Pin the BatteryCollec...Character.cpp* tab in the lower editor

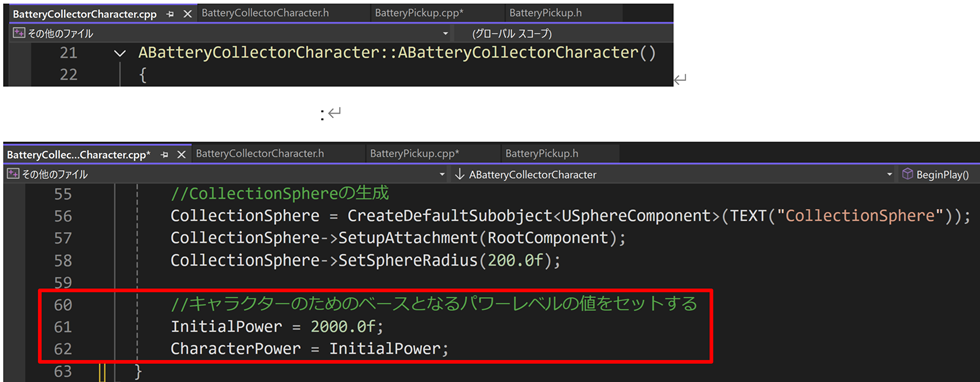coord(165,154)
